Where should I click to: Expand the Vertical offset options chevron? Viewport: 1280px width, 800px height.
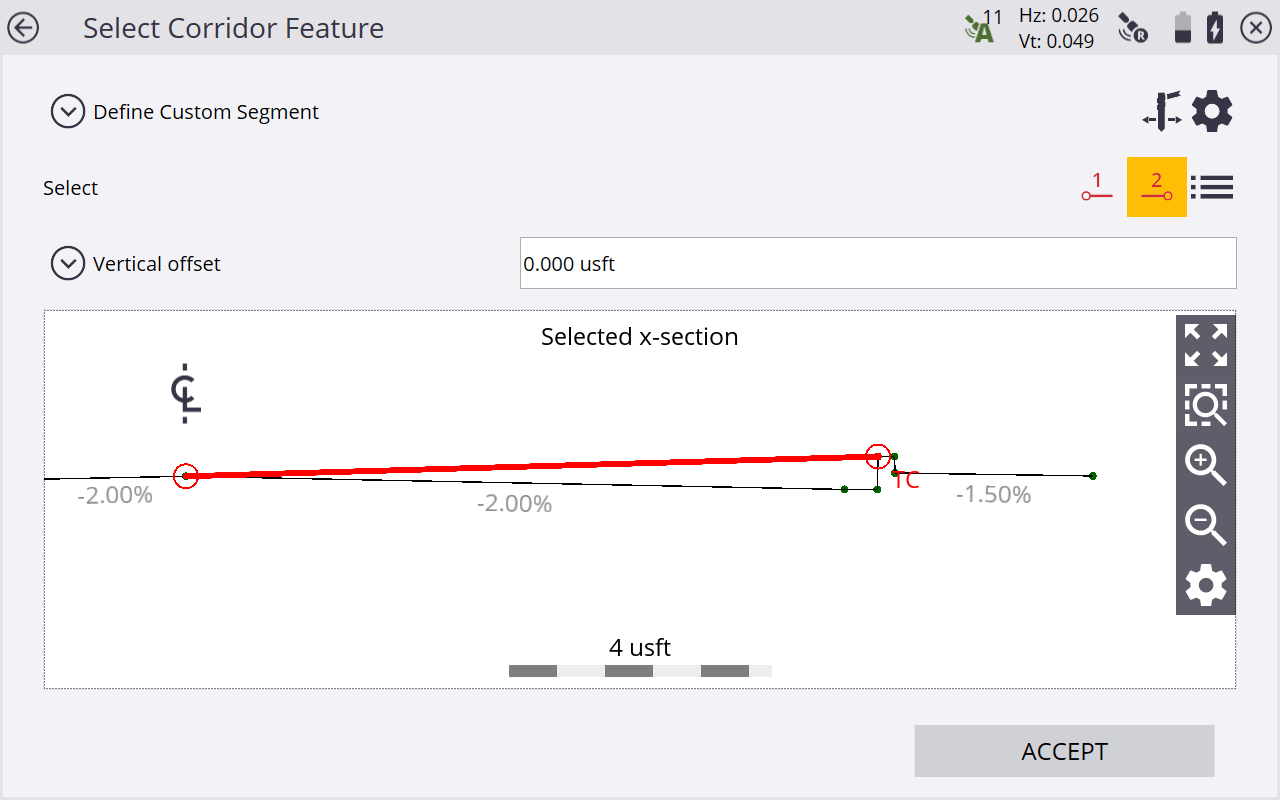[68, 264]
